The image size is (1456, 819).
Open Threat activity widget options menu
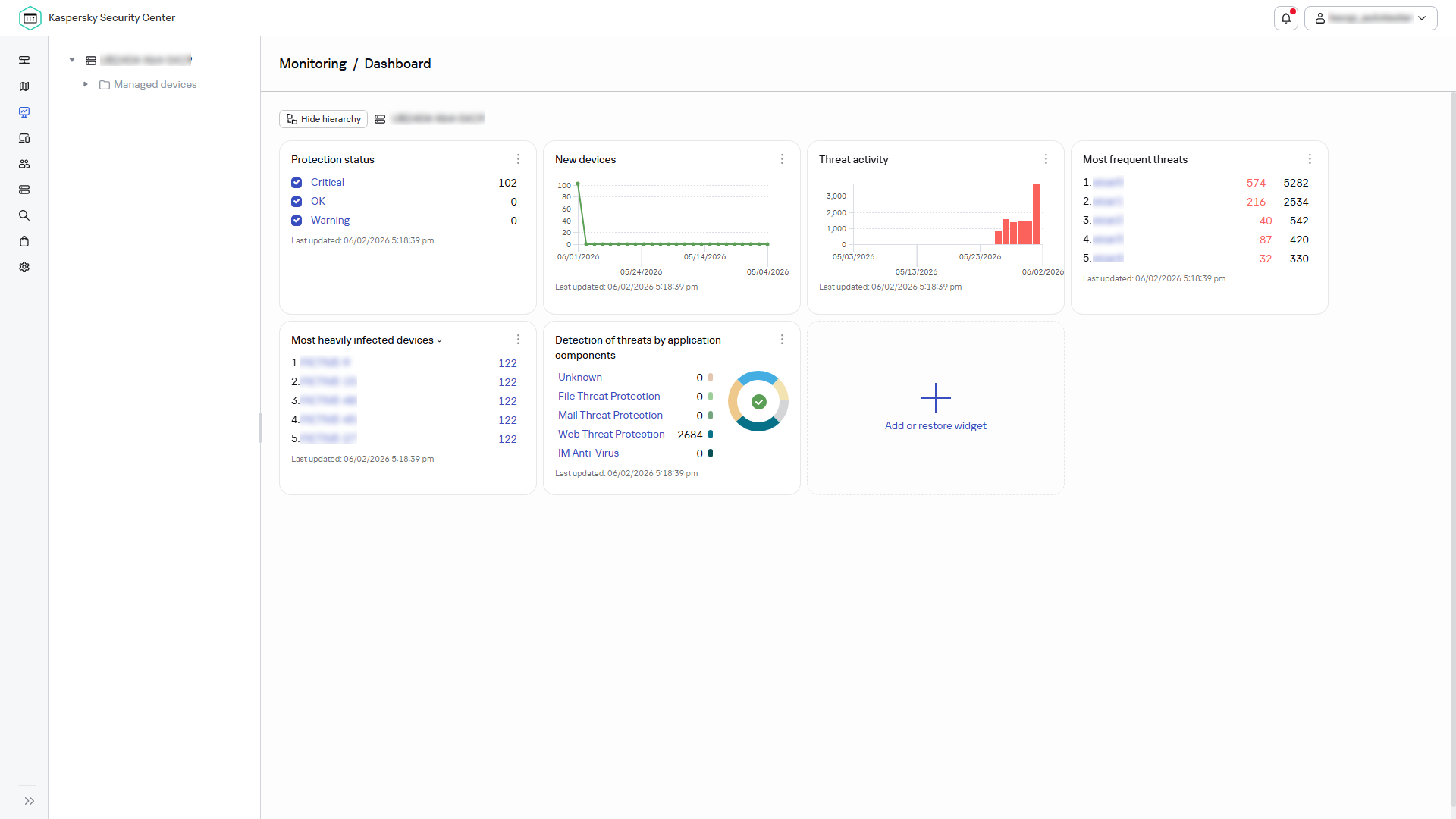[1046, 159]
